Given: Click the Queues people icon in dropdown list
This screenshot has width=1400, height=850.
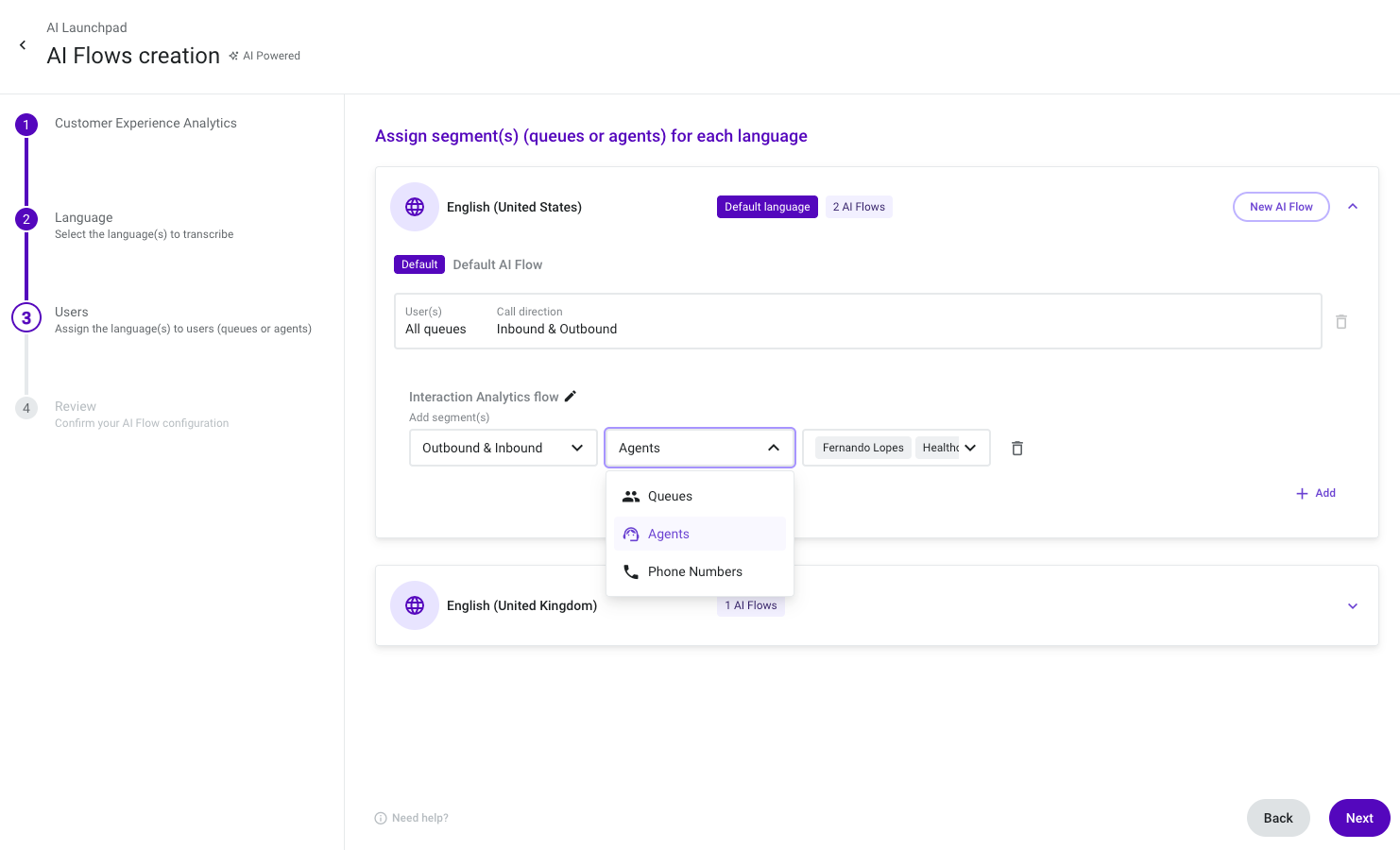Looking at the screenshot, I should pos(631,496).
